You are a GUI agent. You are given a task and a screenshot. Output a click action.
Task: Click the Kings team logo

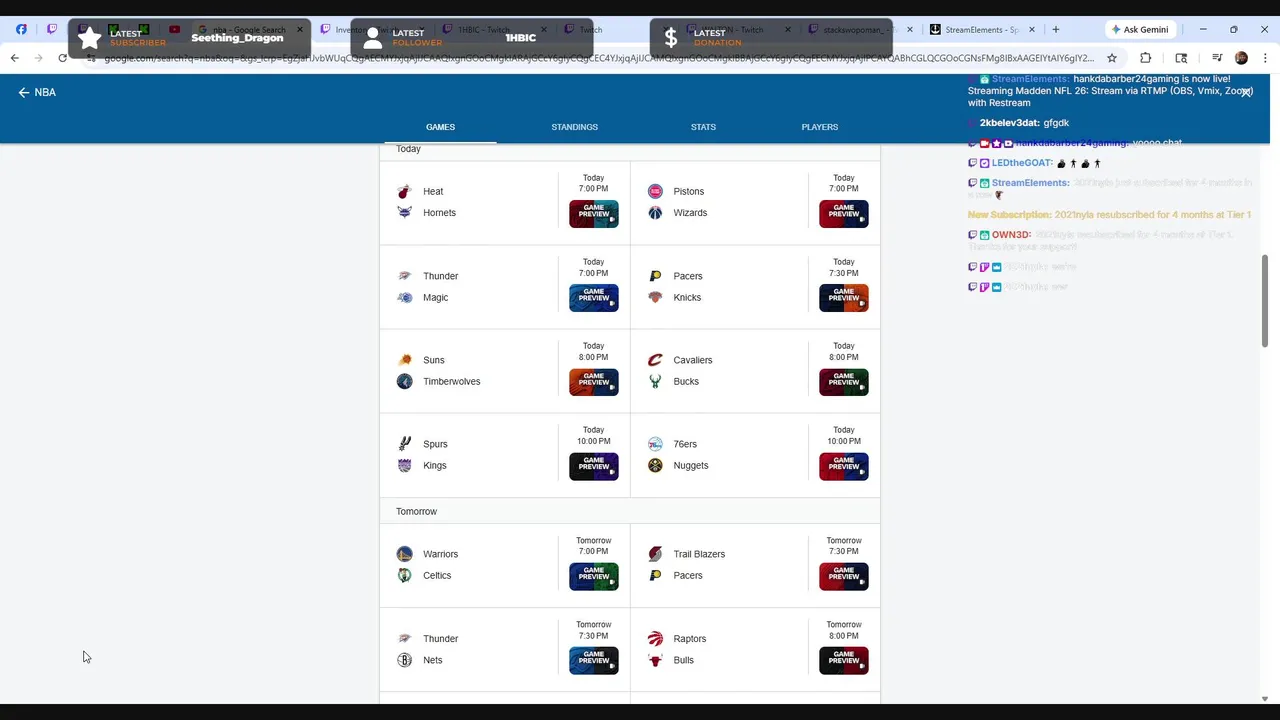coord(404,465)
